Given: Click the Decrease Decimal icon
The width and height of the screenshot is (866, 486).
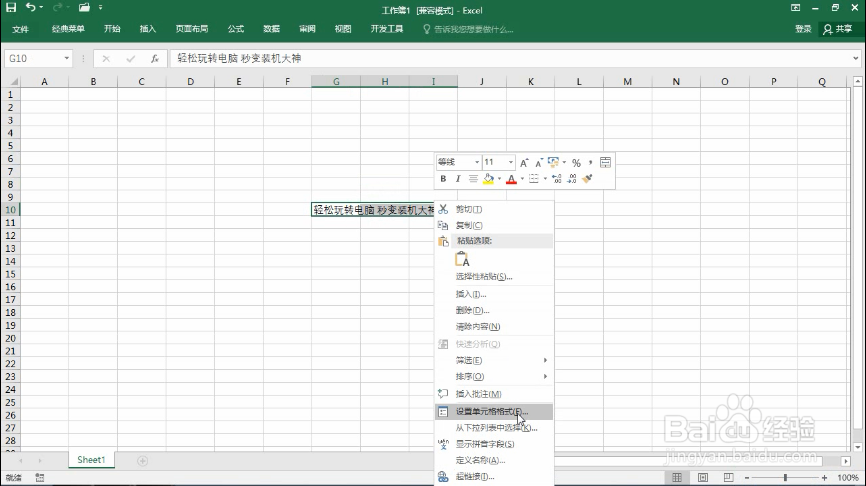Looking at the screenshot, I should click(572, 179).
